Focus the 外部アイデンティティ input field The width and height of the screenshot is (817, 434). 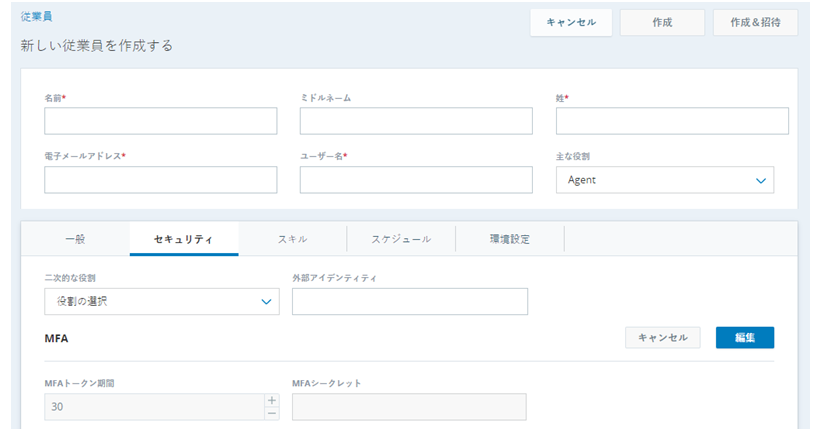point(410,301)
